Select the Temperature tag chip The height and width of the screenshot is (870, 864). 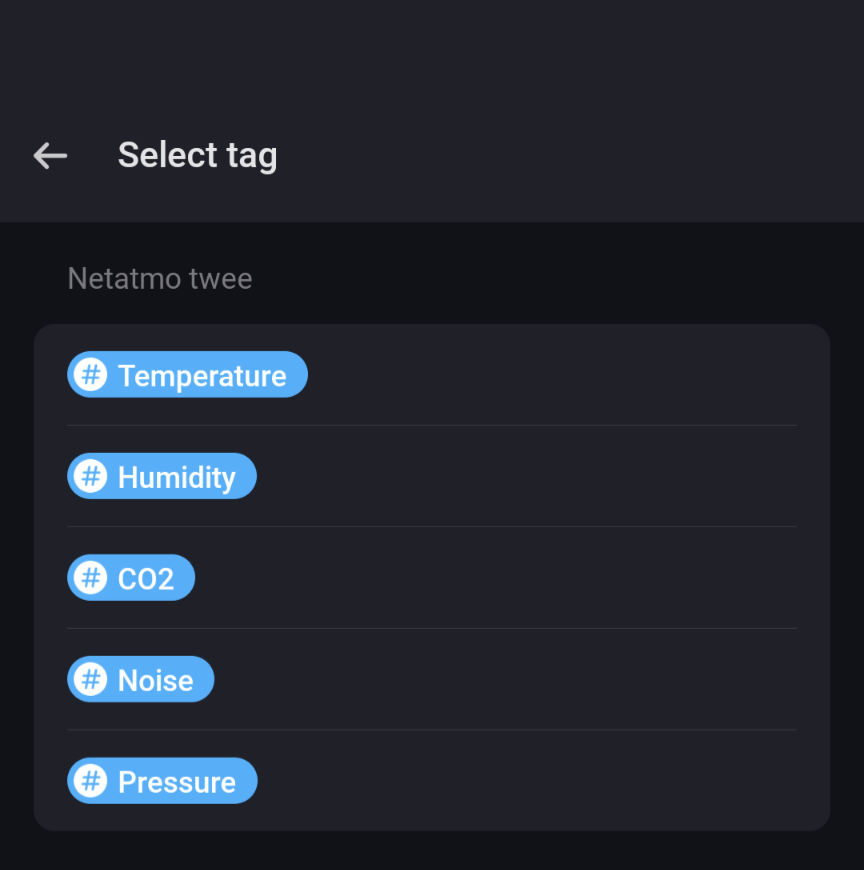[x=188, y=375]
